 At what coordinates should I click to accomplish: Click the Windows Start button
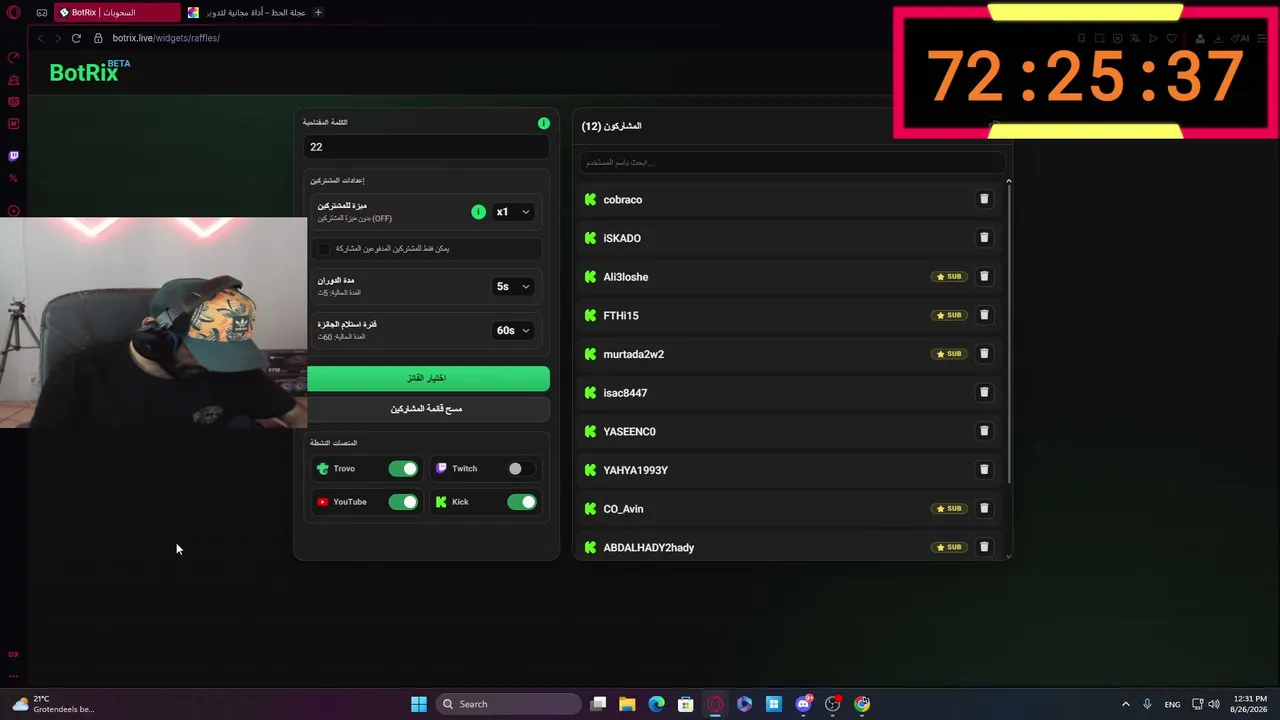[x=419, y=704]
